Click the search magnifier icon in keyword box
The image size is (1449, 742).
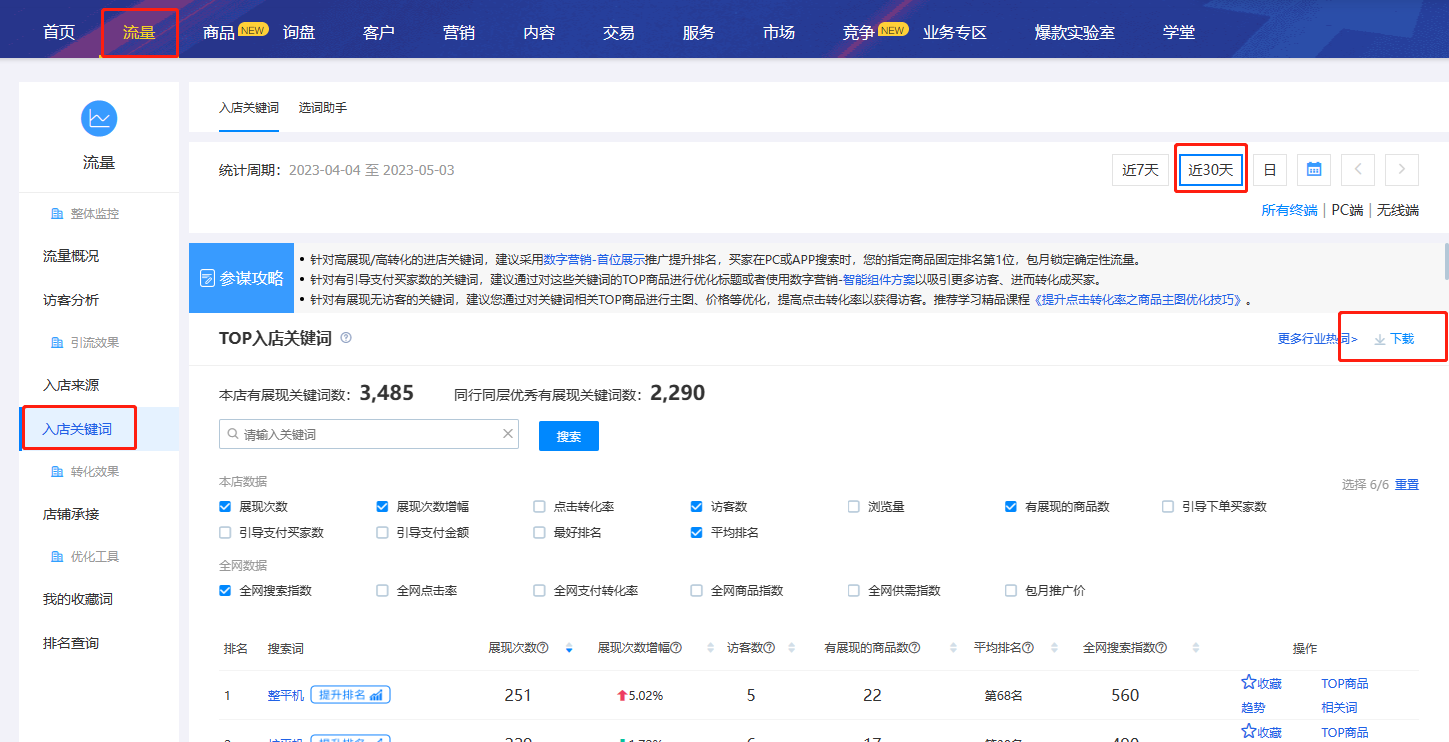point(234,435)
